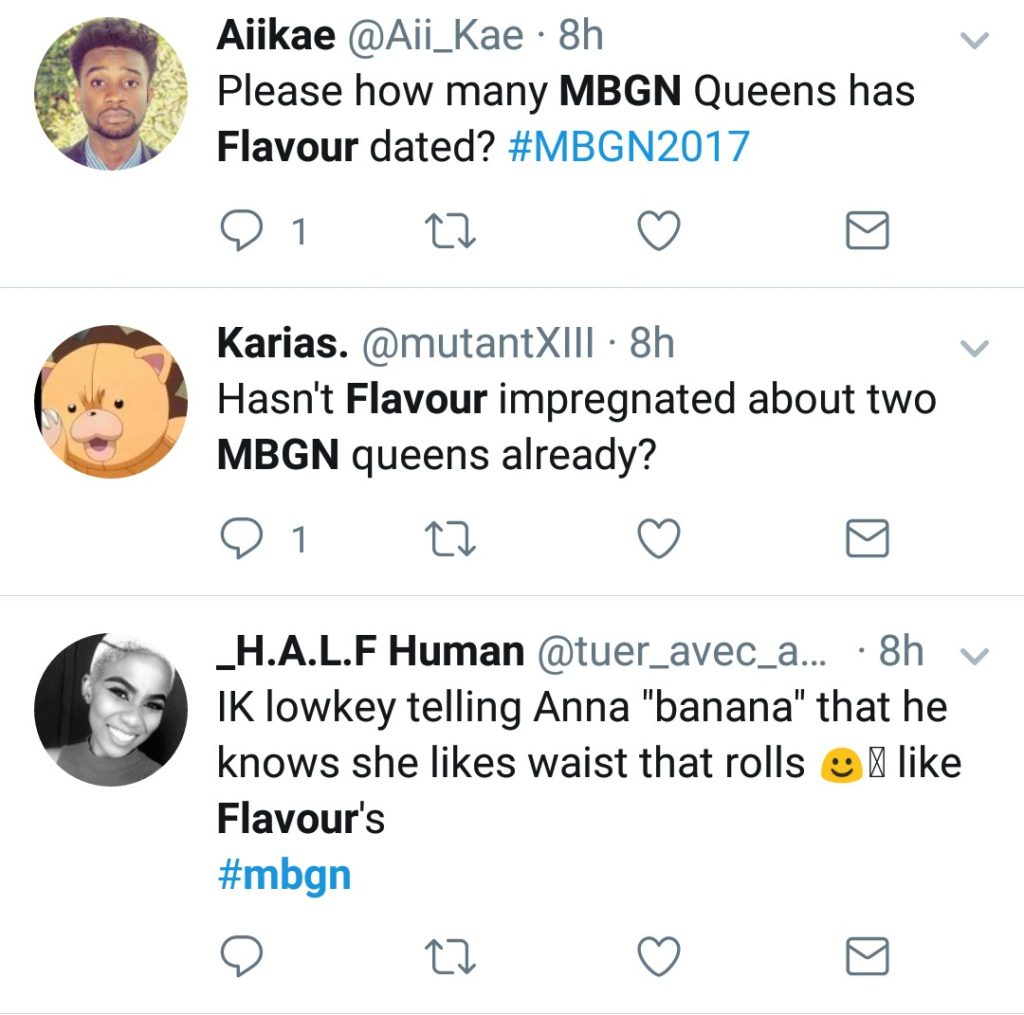Retweet Aiikae's MBGN Queens tweet

[451, 232]
